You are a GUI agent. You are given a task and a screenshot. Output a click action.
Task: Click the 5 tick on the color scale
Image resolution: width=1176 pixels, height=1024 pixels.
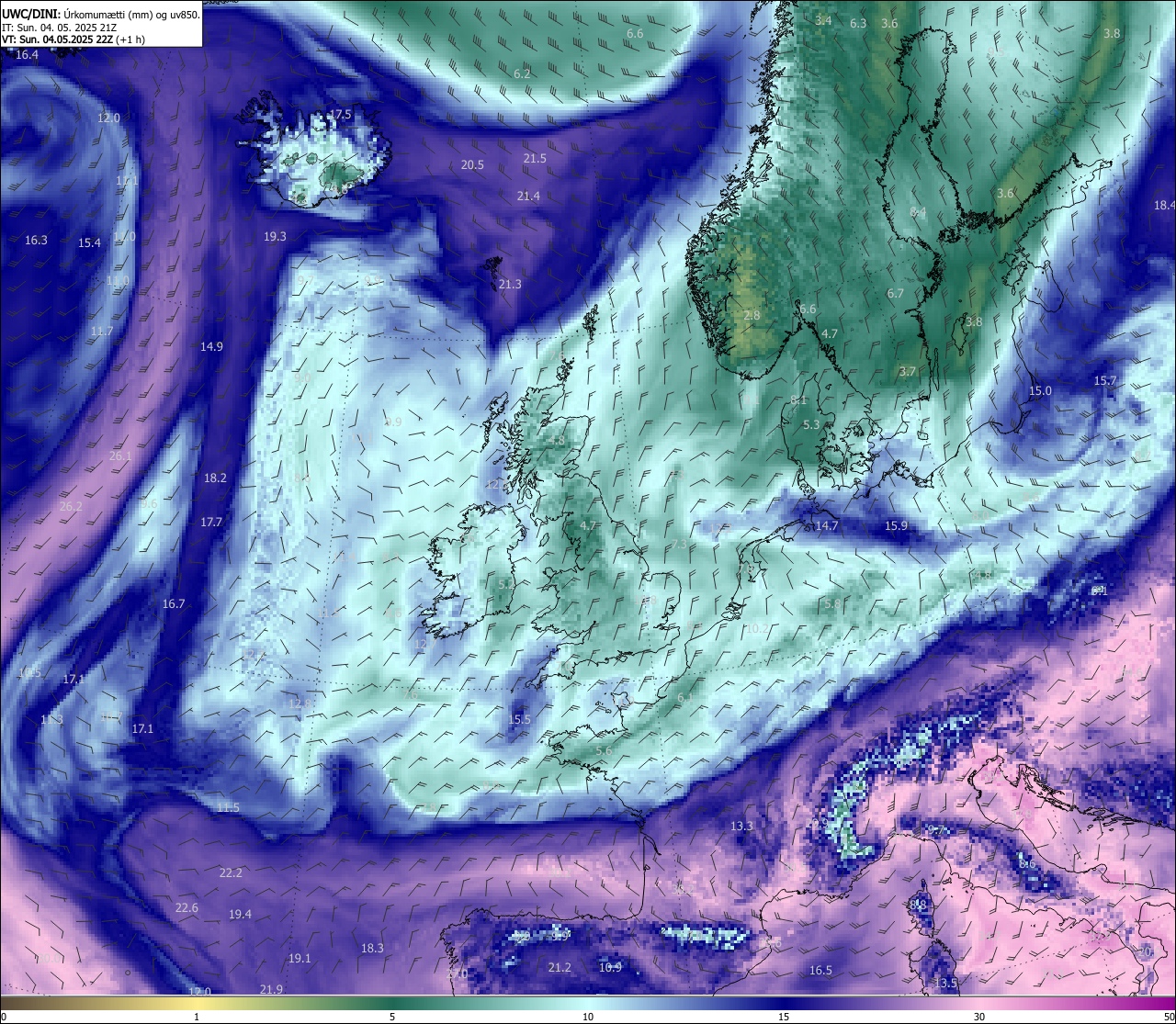[392, 1017]
